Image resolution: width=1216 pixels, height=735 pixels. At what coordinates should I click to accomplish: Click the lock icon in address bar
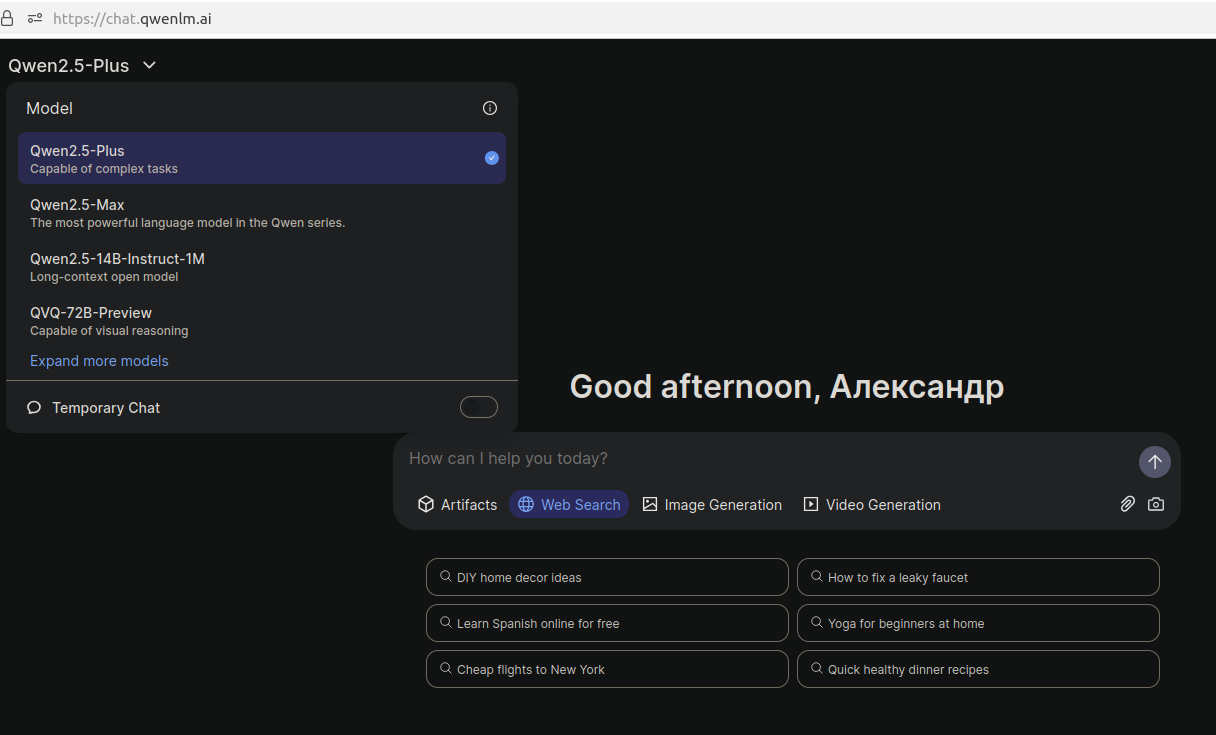pyautogui.click(x=7, y=18)
